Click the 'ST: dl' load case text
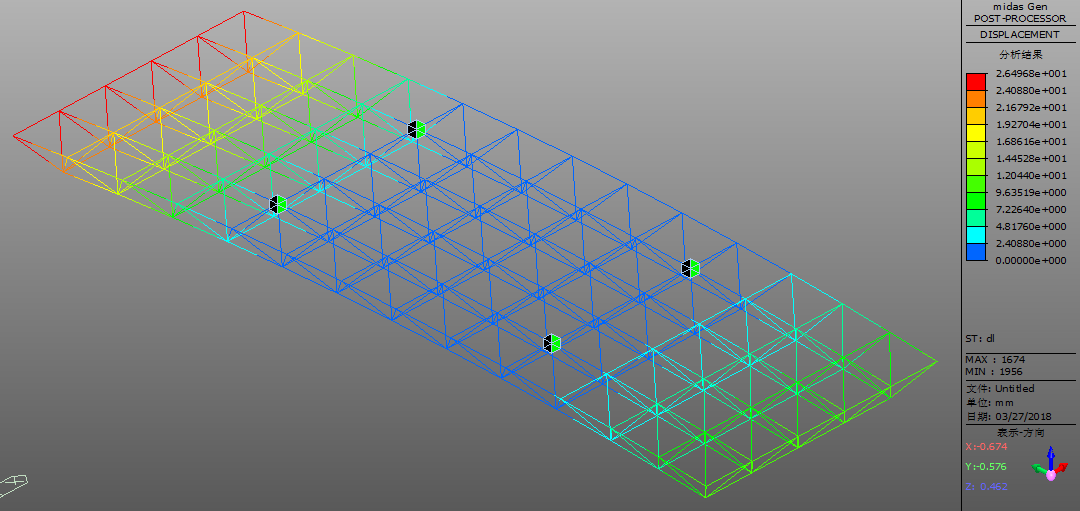Image resolution: width=1080 pixels, height=511 pixels. 979,338
